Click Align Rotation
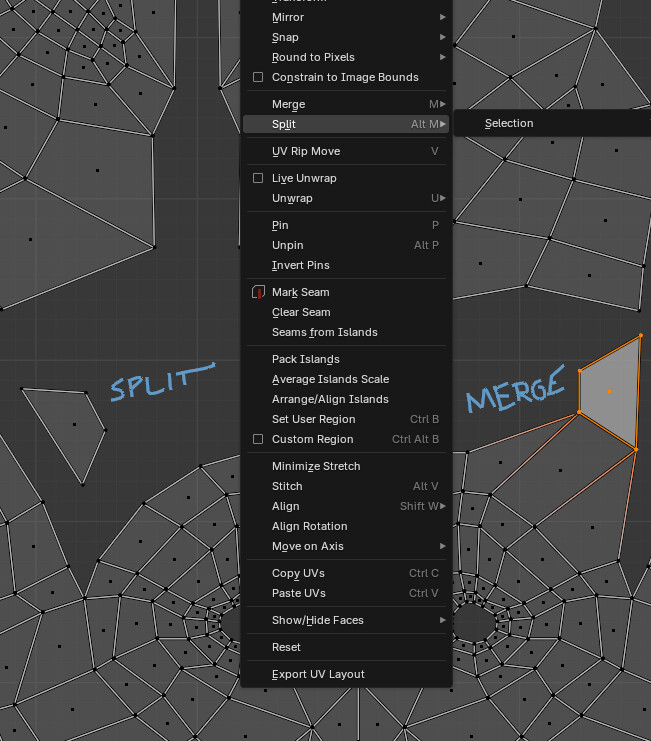This screenshot has width=651, height=741. click(x=346, y=526)
